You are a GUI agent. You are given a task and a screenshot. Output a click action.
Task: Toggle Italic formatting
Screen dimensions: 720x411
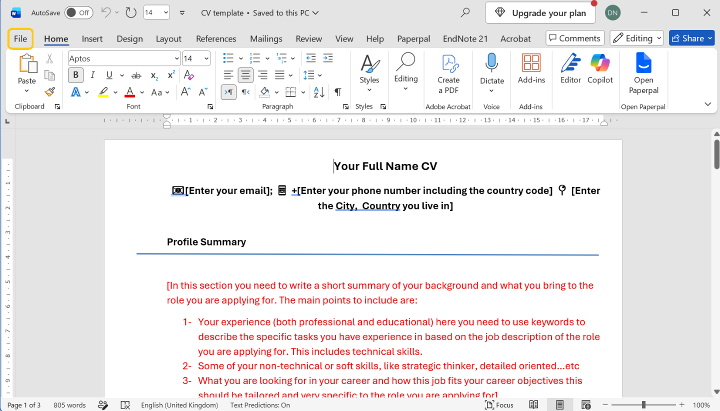[92, 75]
